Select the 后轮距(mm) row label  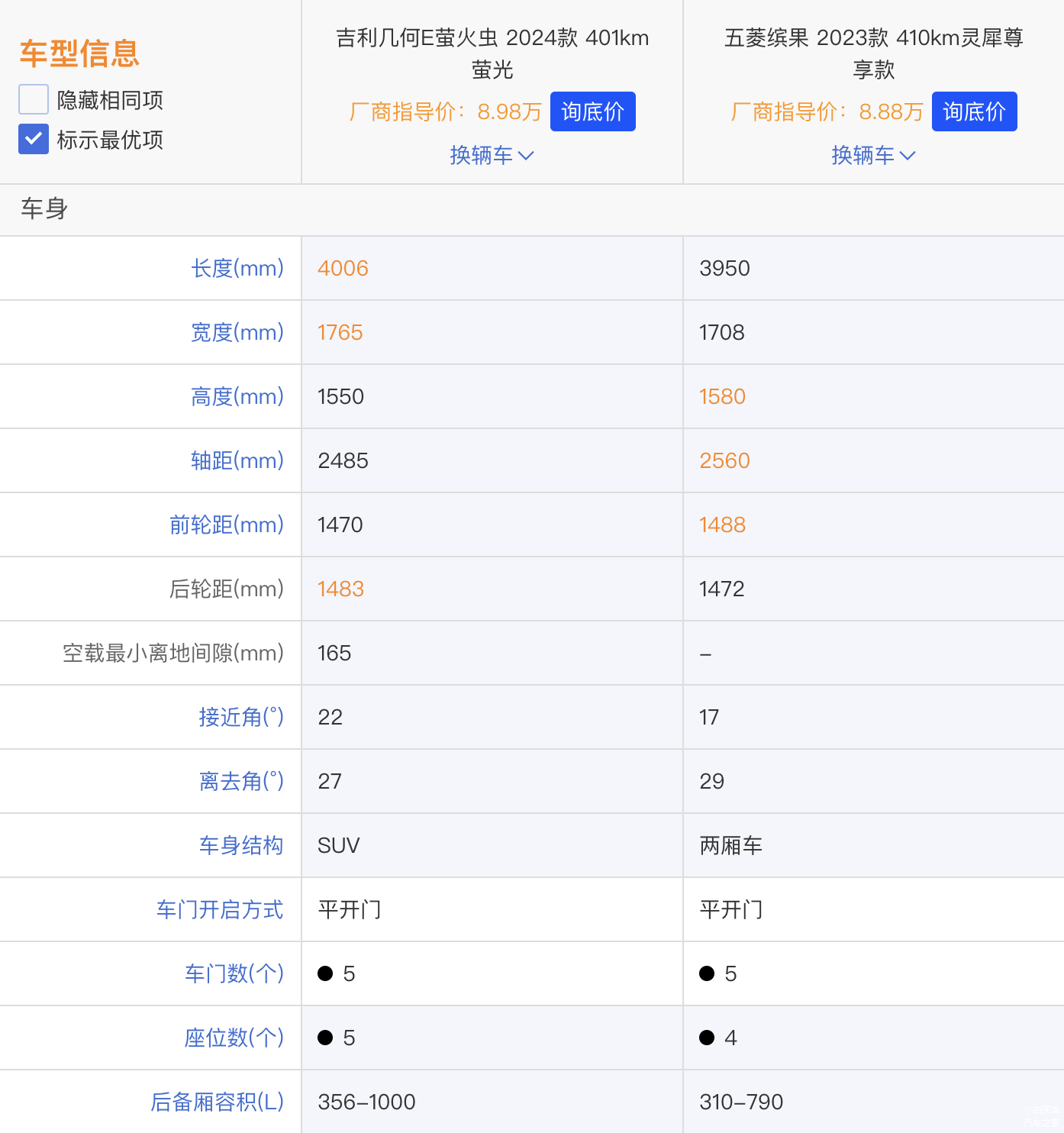227,589
